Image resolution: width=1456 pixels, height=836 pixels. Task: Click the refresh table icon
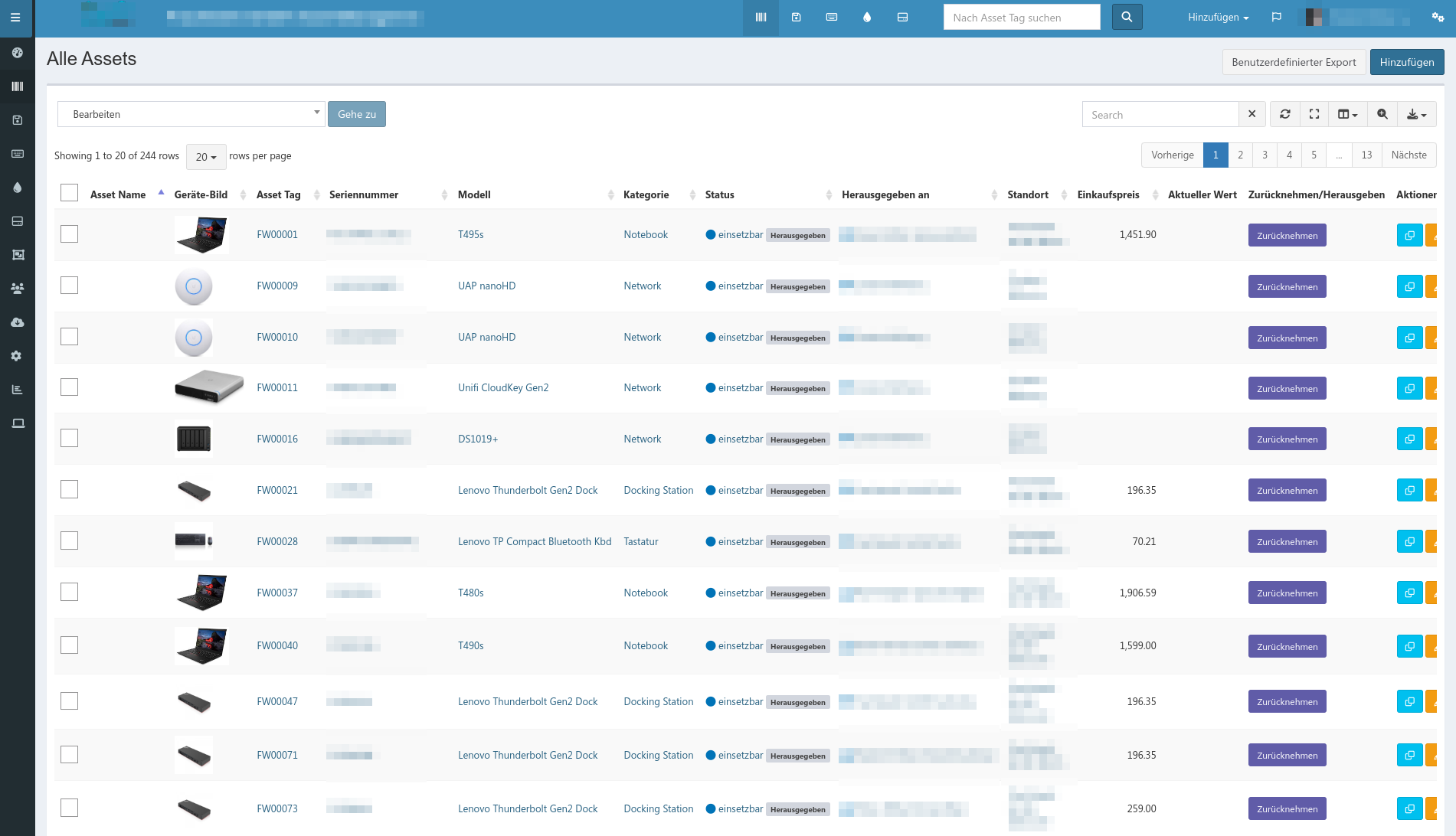tap(1285, 114)
